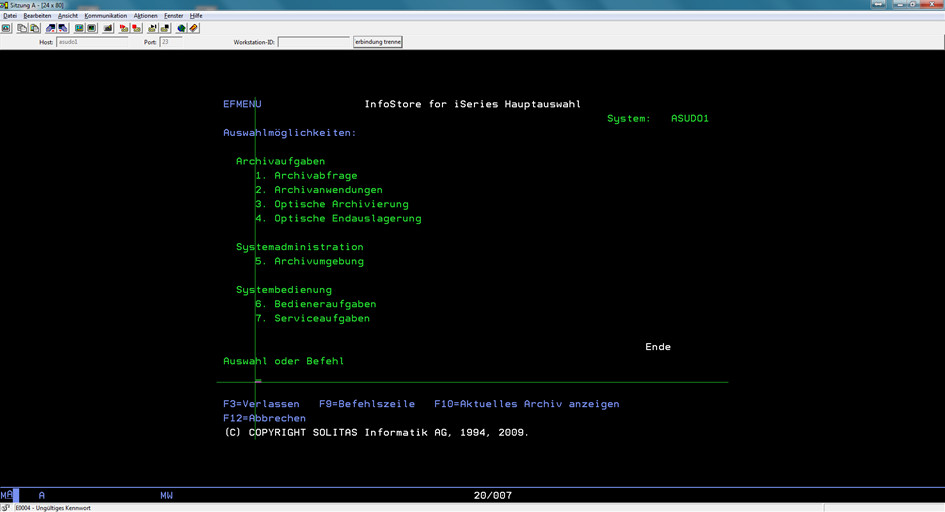Click the rightmost toolbar icon after the globe

[x=194, y=28]
